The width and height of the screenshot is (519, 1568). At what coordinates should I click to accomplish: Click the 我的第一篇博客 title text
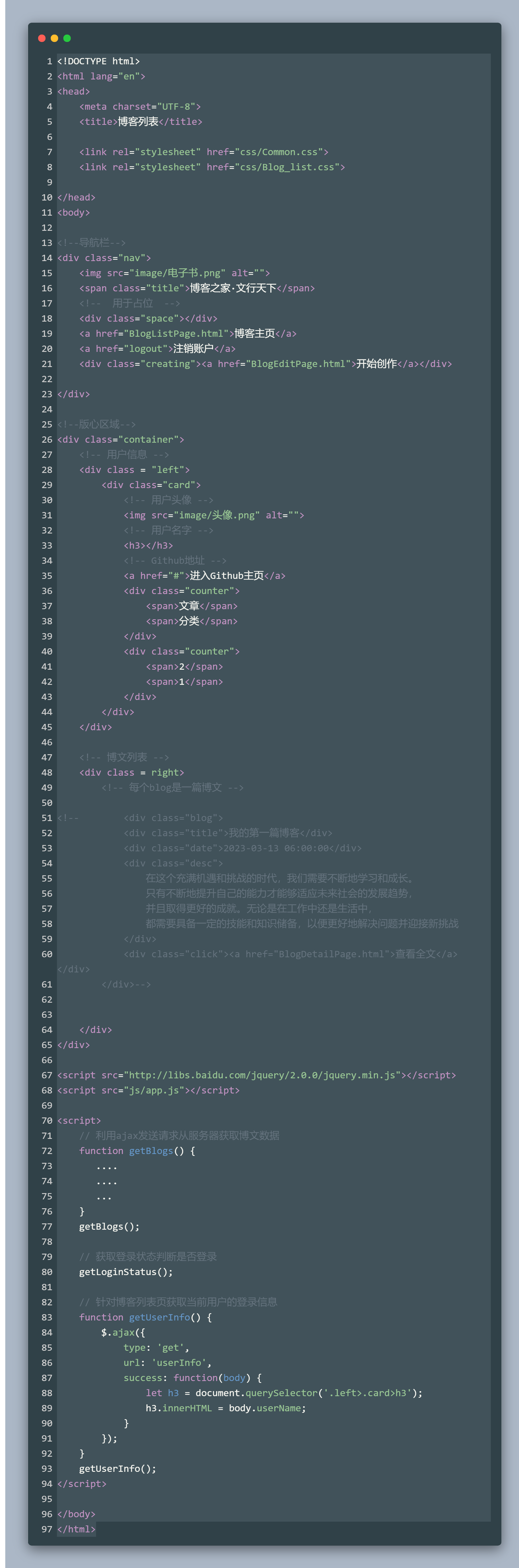coord(264,833)
